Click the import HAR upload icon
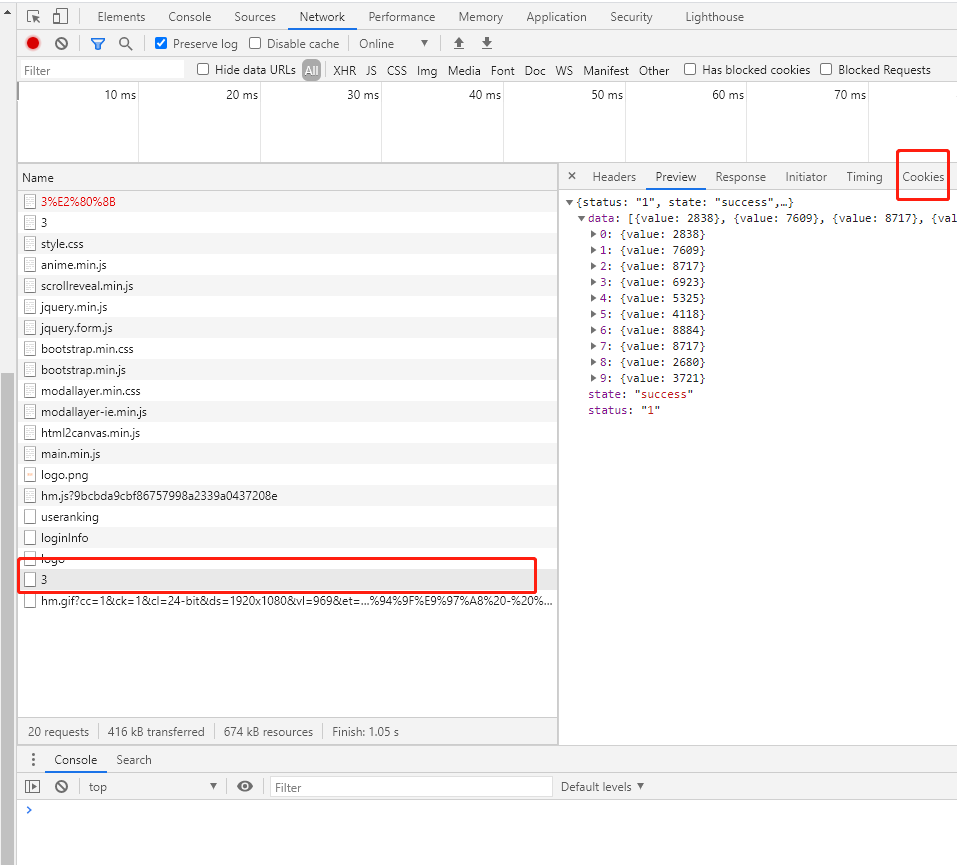The height and width of the screenshot is (865, 957). click(x=459, y=44)
